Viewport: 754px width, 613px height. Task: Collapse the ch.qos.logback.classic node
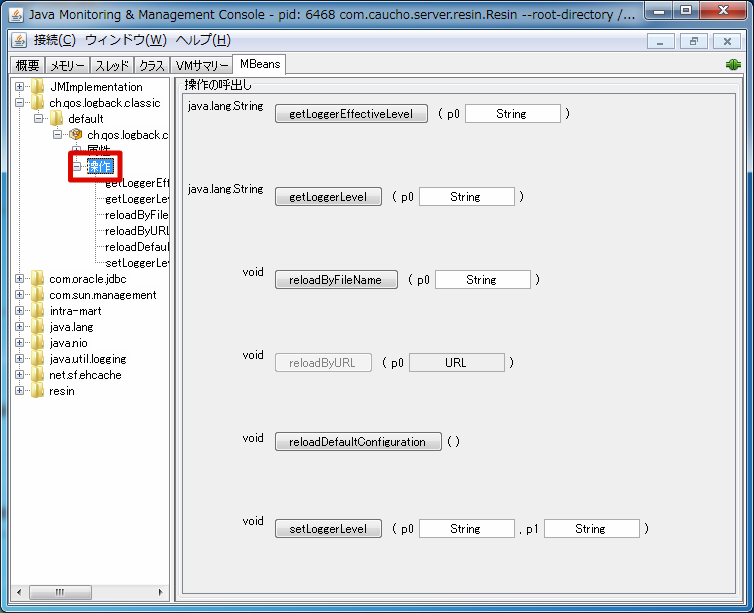coord(19,102)
